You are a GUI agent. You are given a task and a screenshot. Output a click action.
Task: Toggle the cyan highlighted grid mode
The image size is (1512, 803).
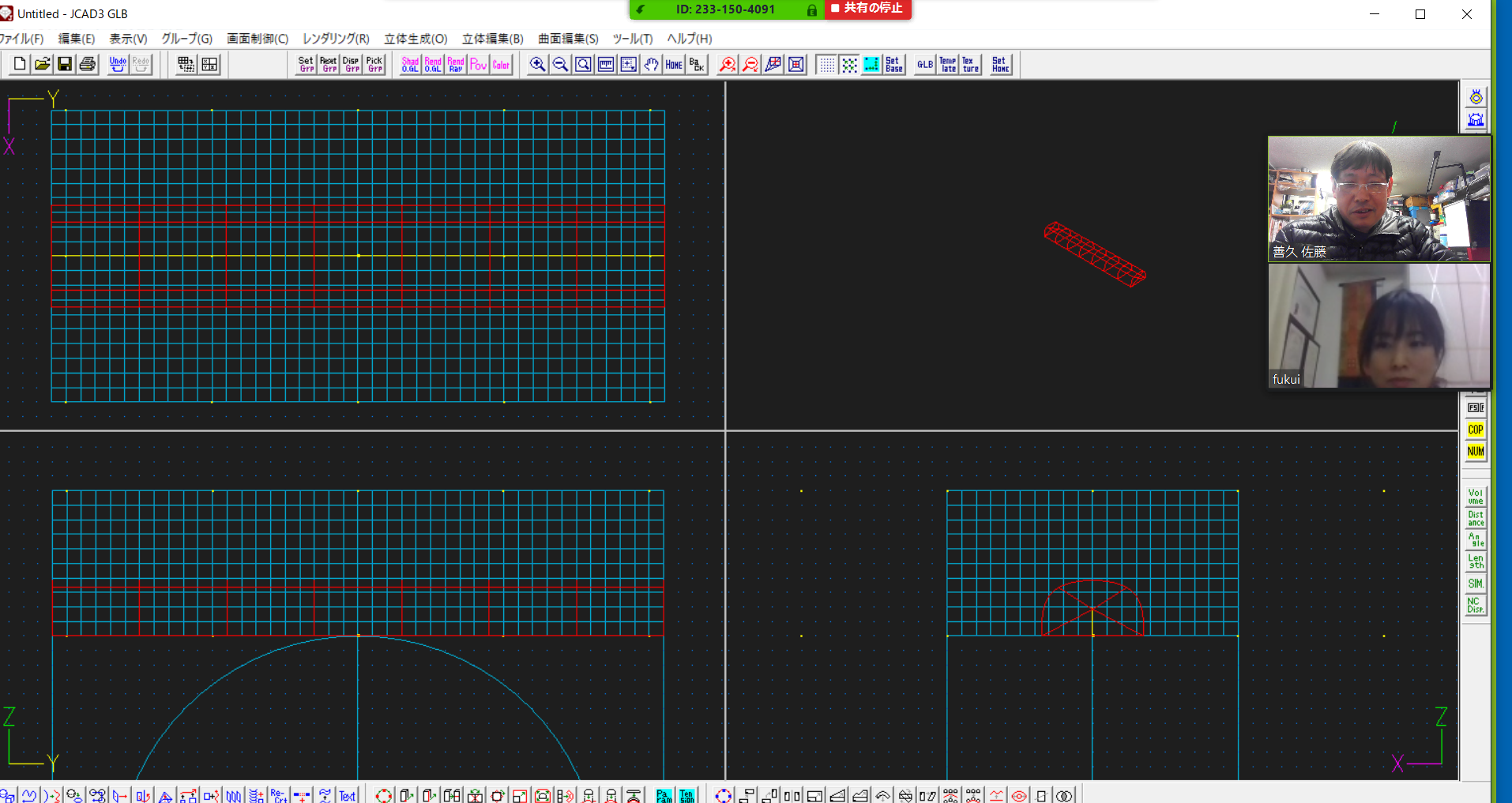point(871,65)
